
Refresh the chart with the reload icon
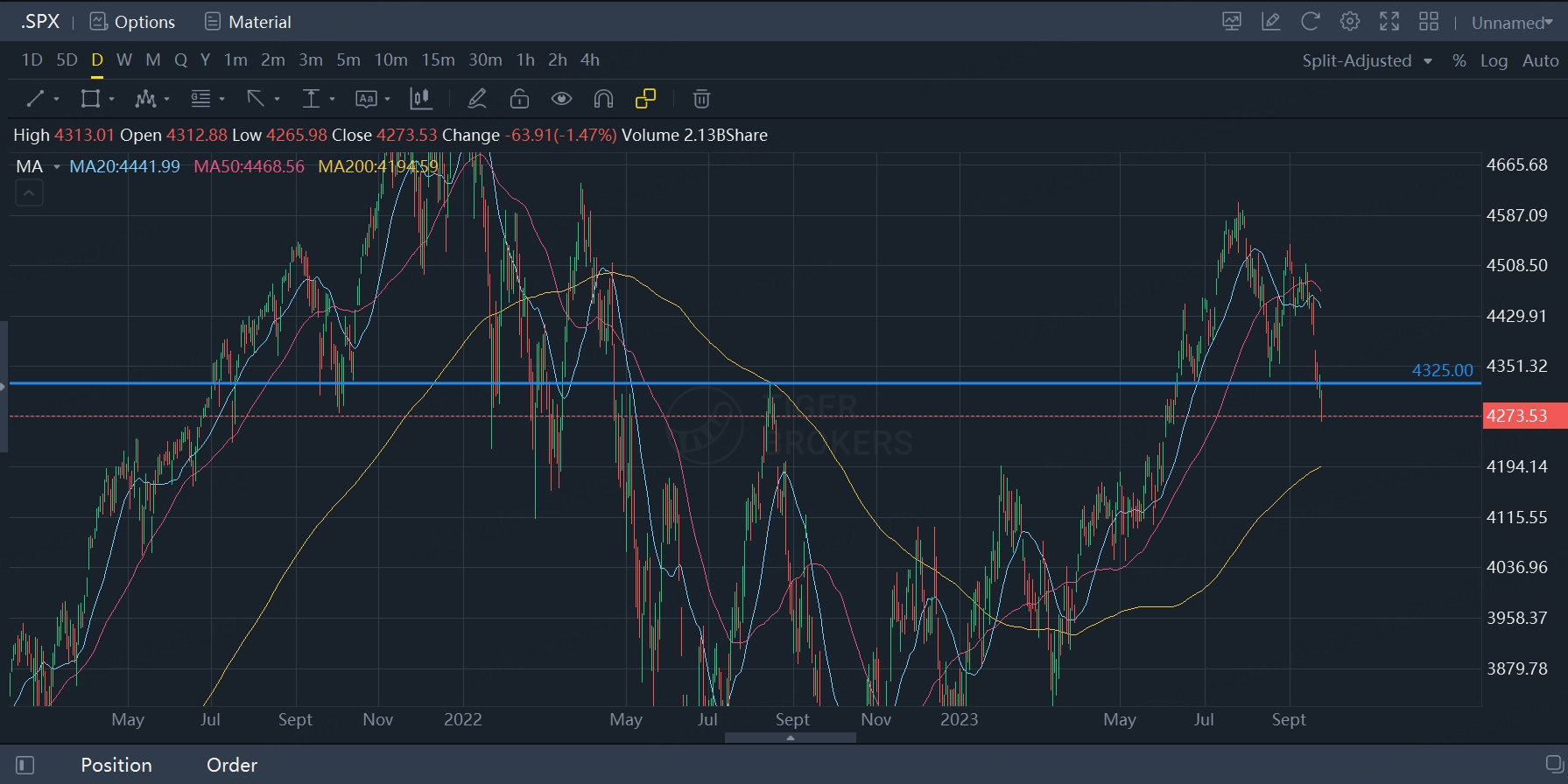pos(1310,22)
